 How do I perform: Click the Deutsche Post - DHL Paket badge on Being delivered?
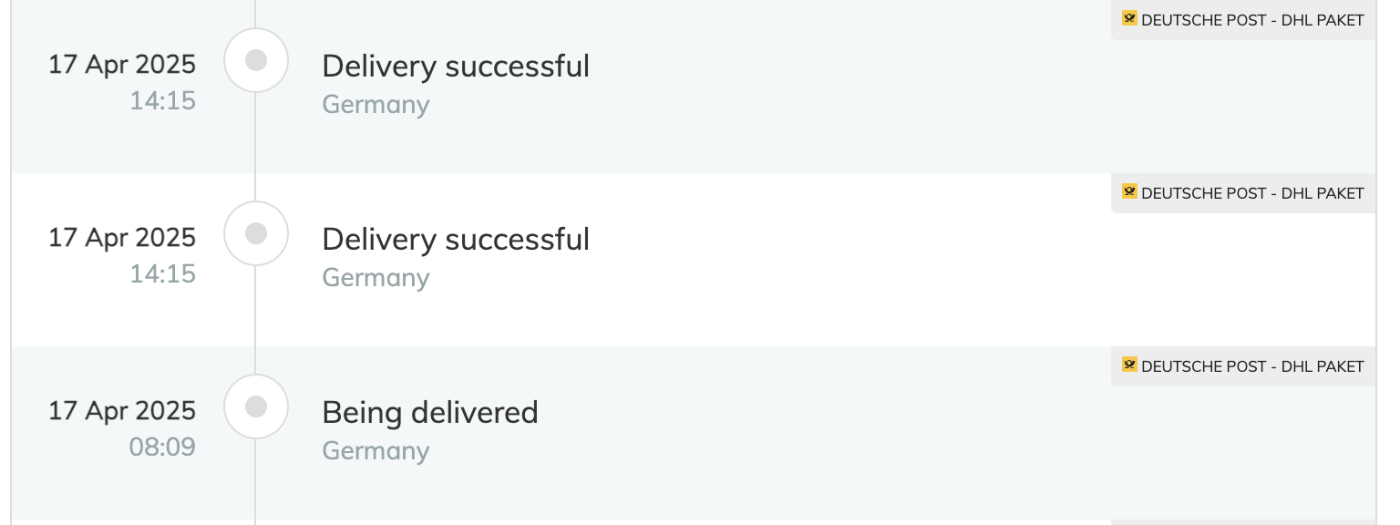(1244, 366)
